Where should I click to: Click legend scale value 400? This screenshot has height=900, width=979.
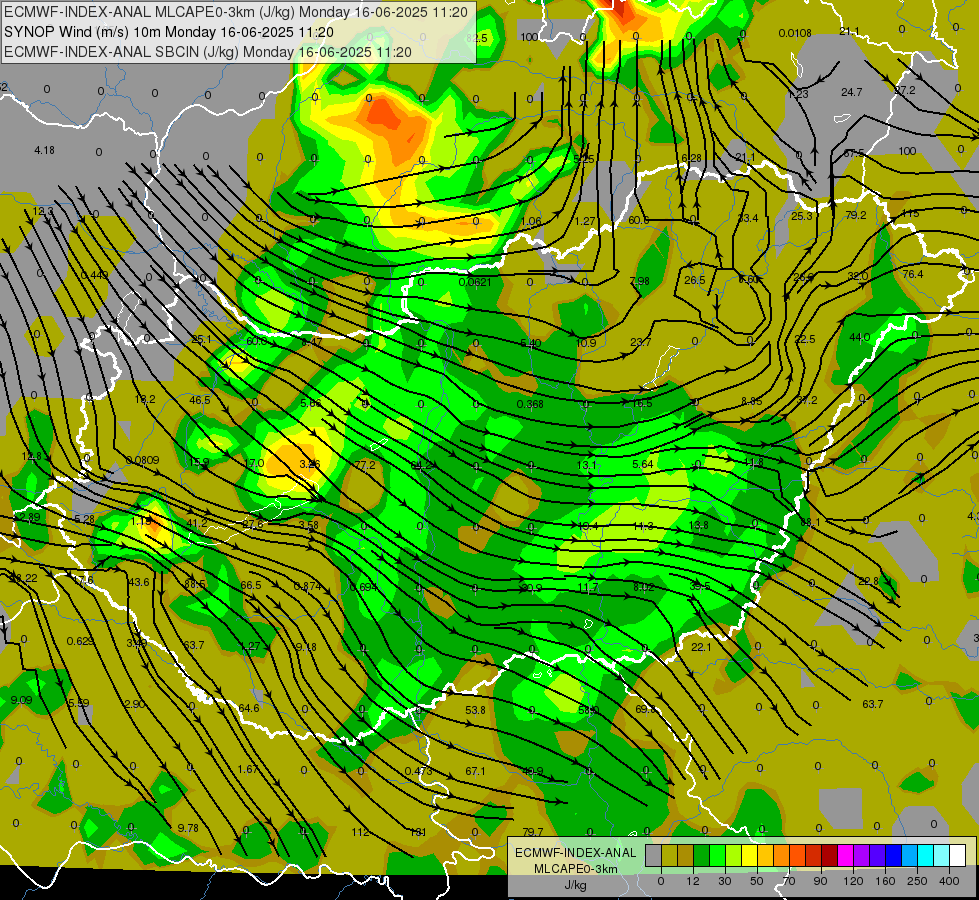point(949,881)
